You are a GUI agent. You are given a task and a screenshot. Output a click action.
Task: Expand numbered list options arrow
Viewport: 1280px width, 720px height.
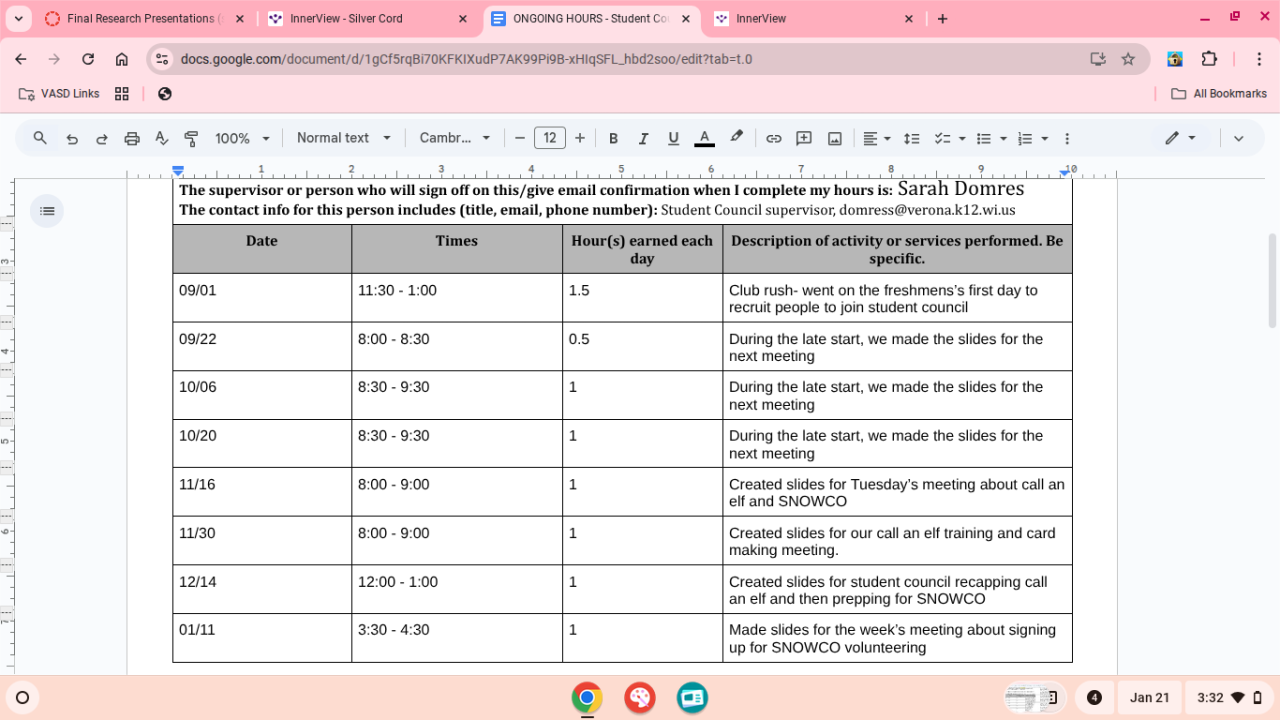pos(1045,138)
